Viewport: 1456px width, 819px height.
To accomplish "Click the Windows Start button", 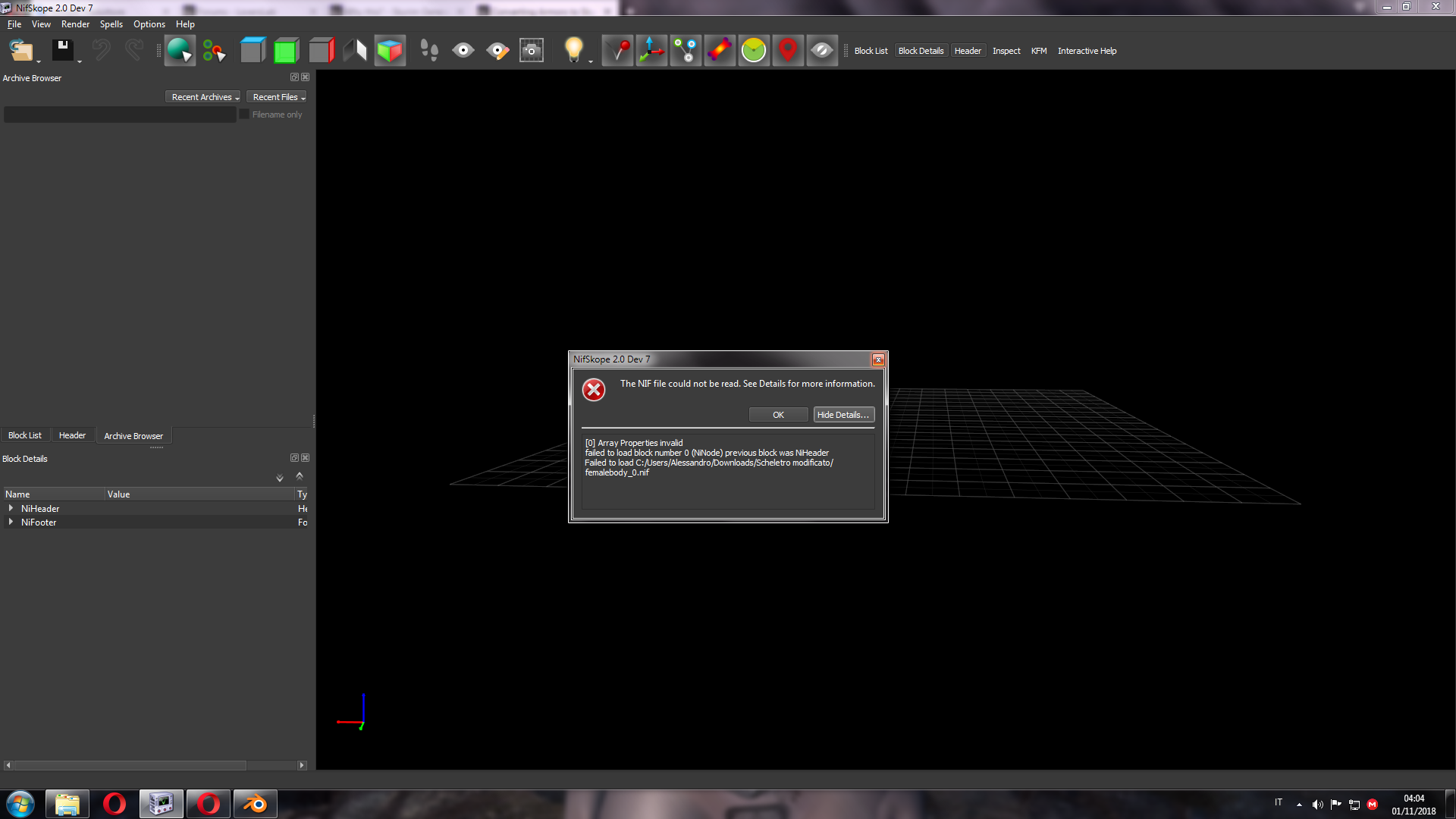I will click(x=20, y=804).
